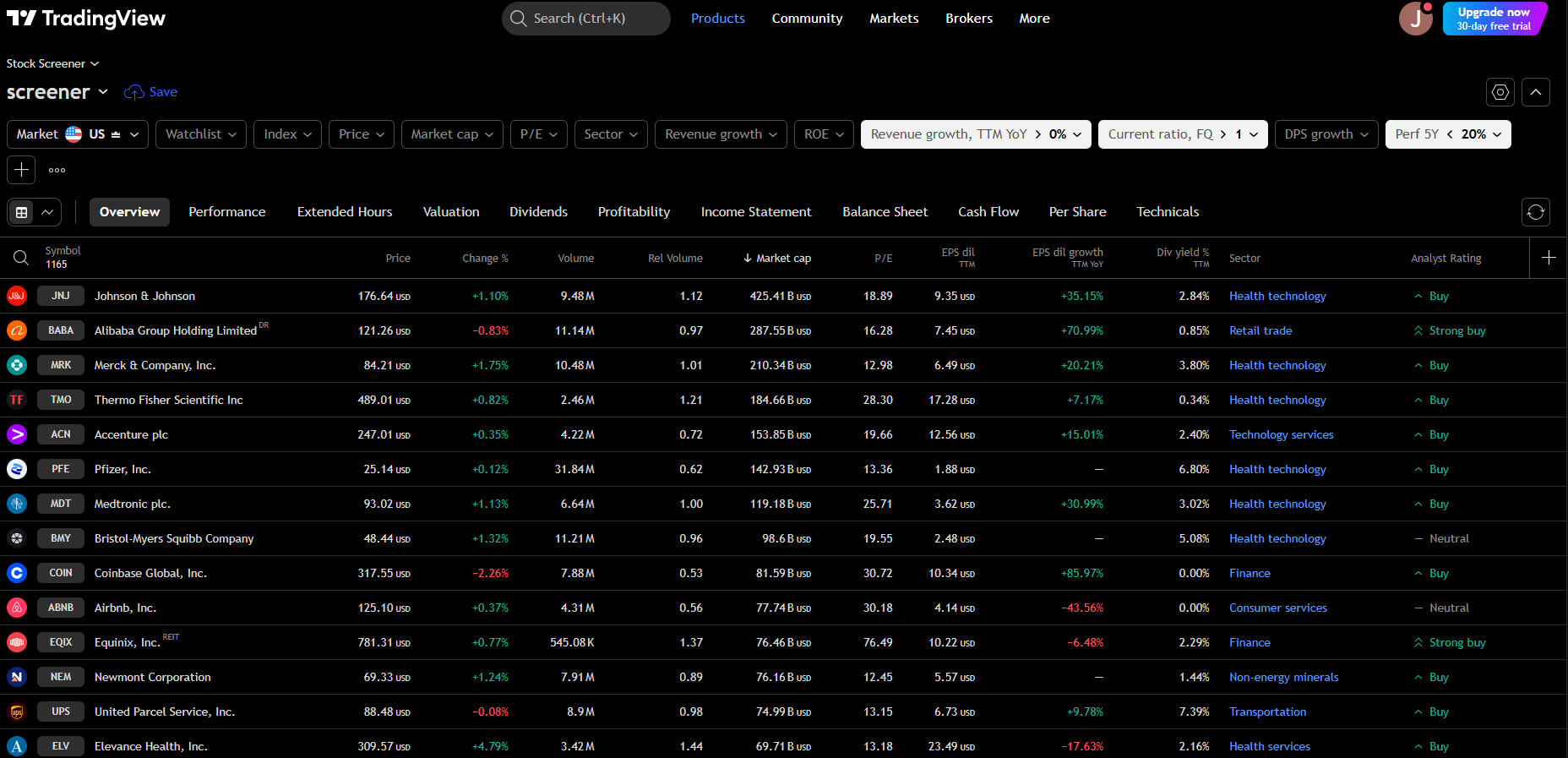Click the refresh screener data icon
Image resolution: width=1568 pixels, height=758 pixels.
1536,212
